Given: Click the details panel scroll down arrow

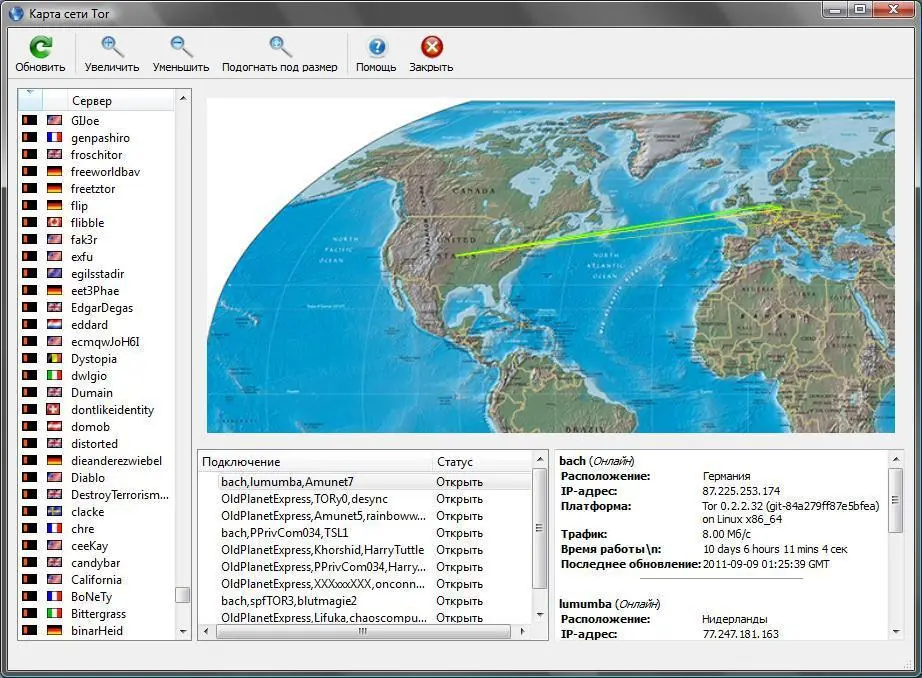Looking at the screenshot, I should 896,632.
